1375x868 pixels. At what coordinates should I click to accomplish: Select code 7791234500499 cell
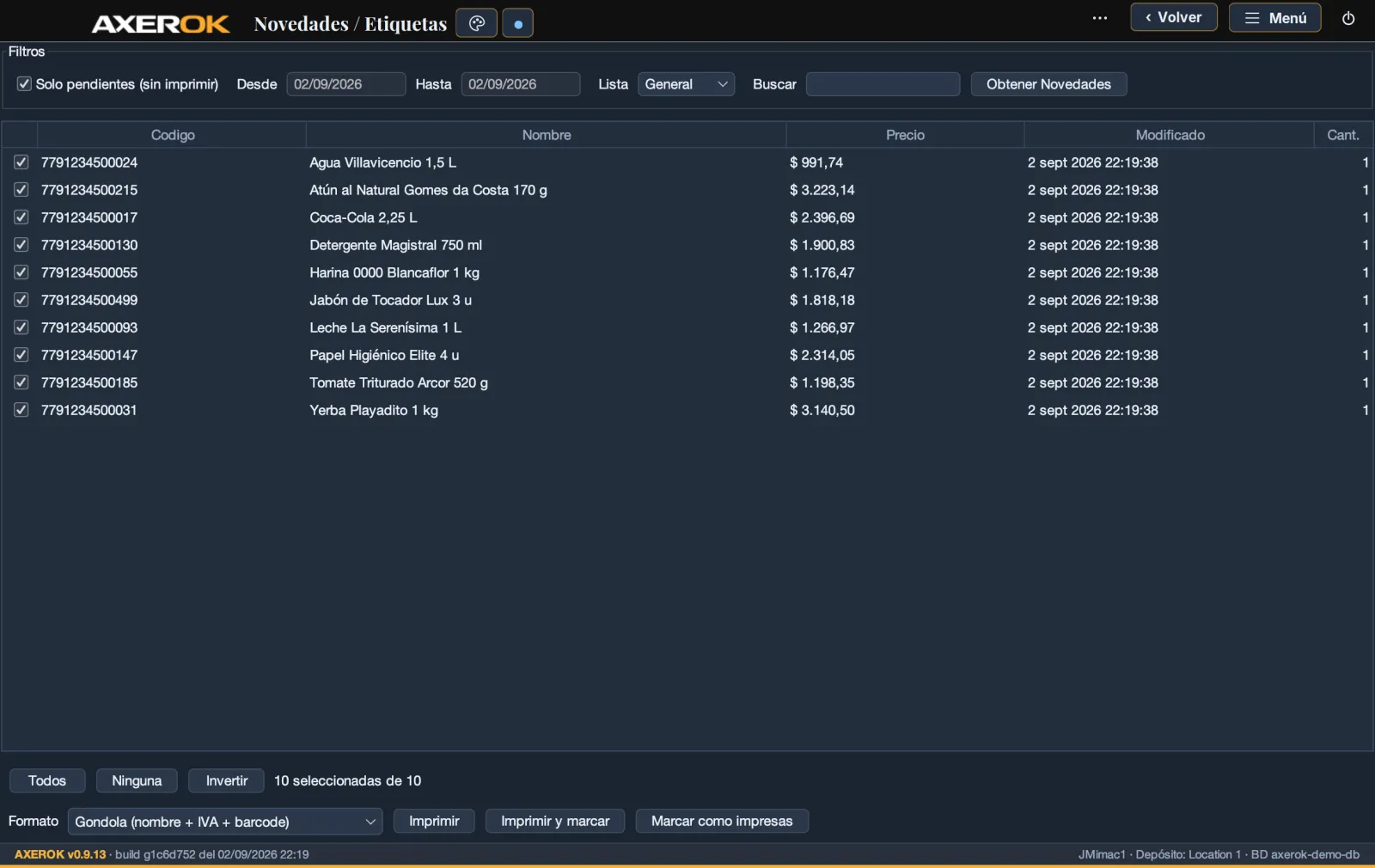point(89,300)
